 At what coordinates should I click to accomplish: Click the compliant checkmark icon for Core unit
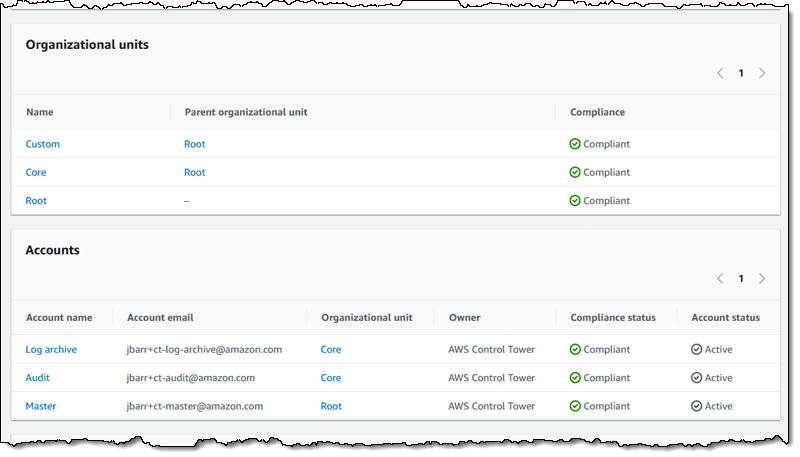[575, 172]
